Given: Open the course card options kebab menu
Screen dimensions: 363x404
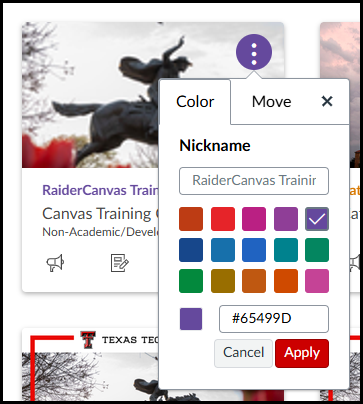Looking at the screenshot, I should click(254, 52).
